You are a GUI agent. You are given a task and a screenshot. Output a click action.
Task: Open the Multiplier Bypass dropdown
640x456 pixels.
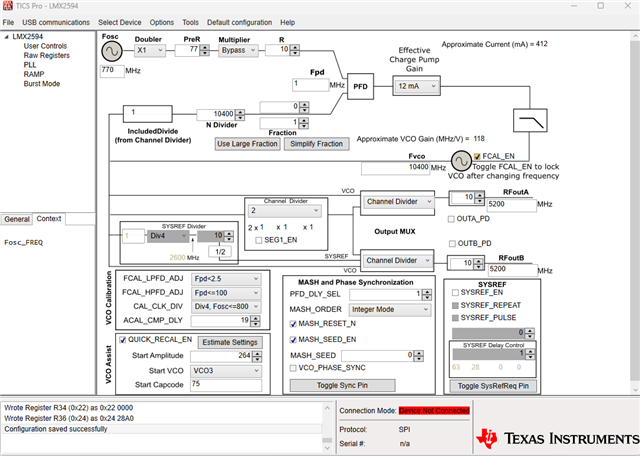[238, 51]
